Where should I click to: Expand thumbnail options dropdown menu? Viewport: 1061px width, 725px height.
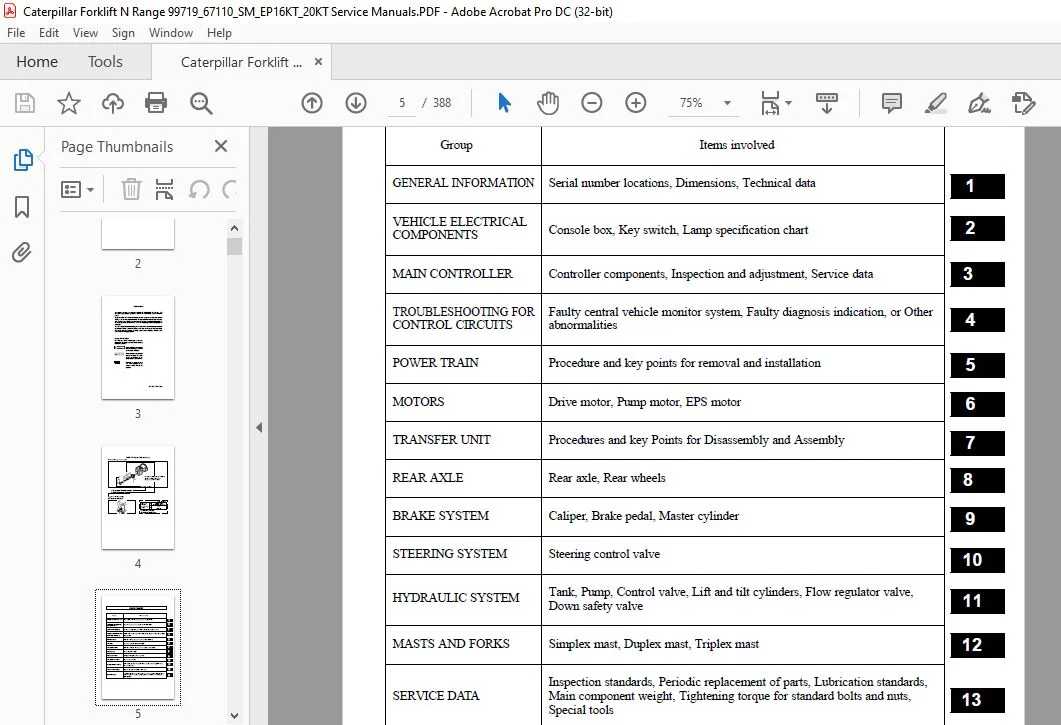77,190
